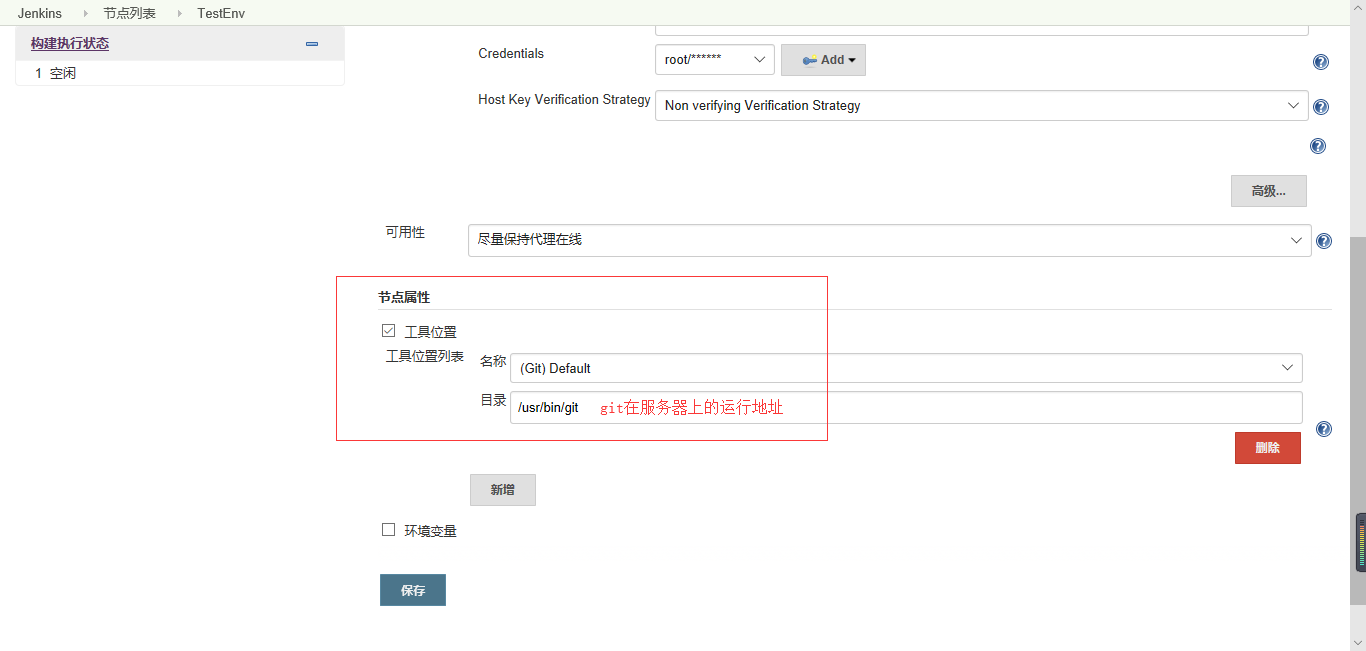Enable the 环境变量 checkbox
This screenshot has height=651, width=1366.
[389, 530]
